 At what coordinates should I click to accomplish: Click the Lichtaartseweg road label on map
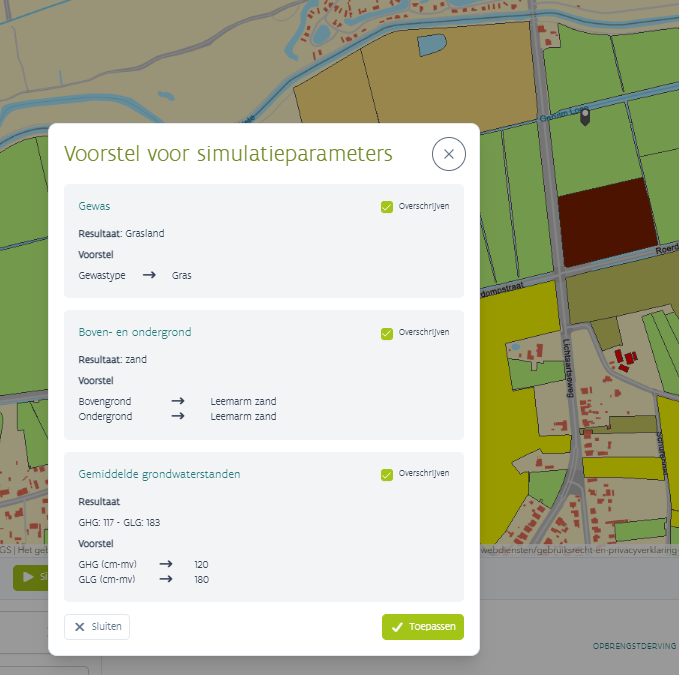pyautogui.click(x=569, y=368)
